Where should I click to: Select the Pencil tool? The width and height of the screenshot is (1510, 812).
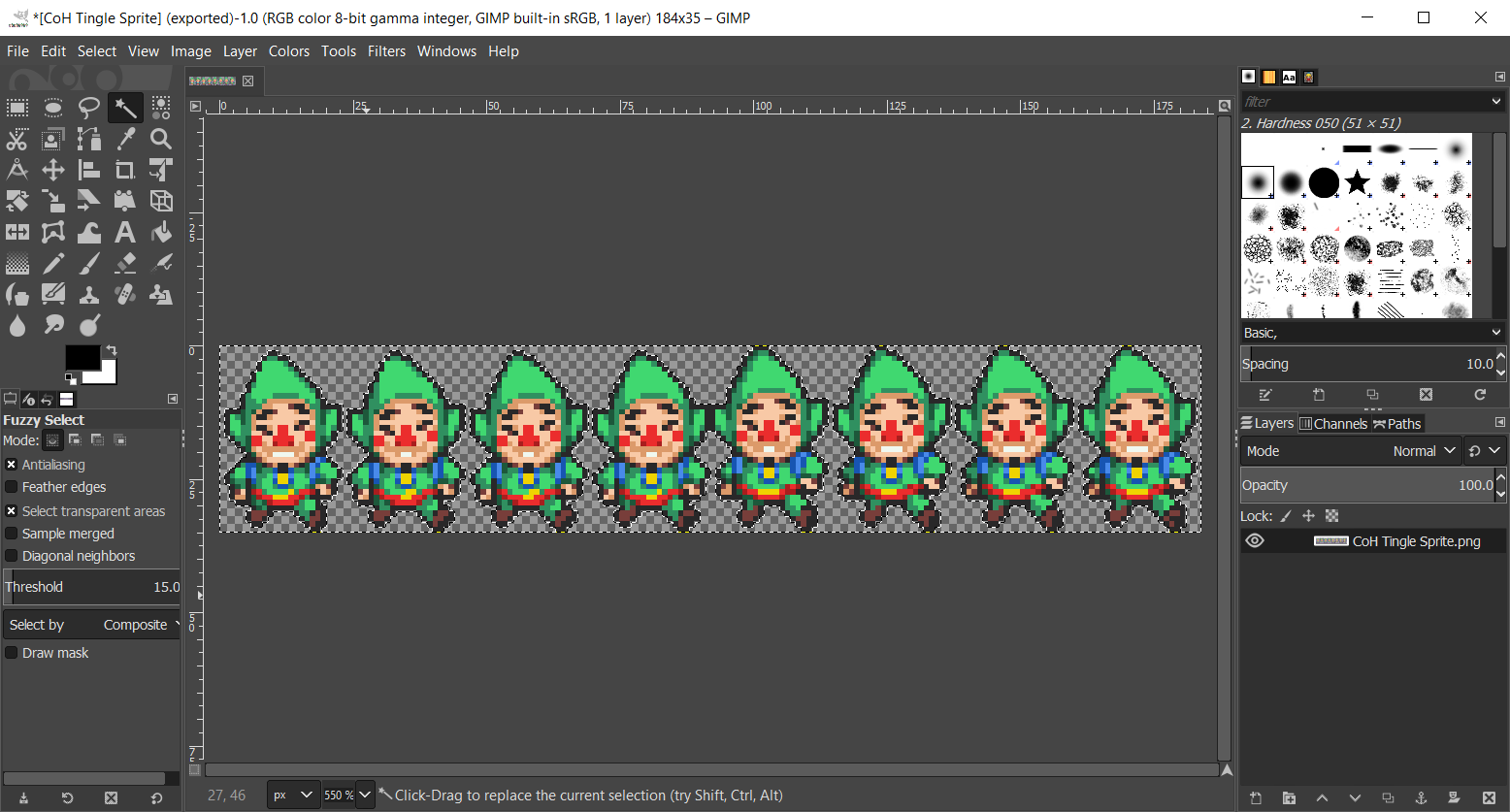tap(53, 263)
